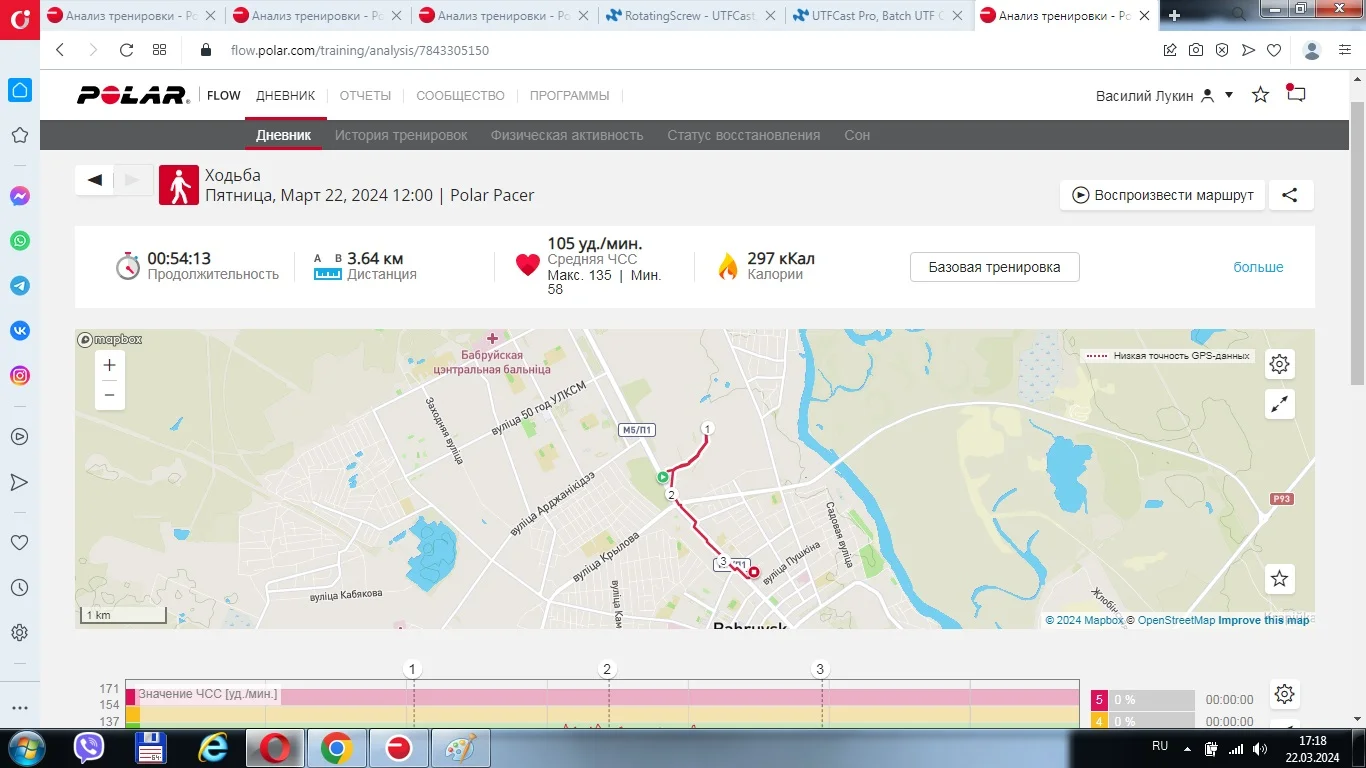Click the Базовая тренировка button

coord(995,267)
